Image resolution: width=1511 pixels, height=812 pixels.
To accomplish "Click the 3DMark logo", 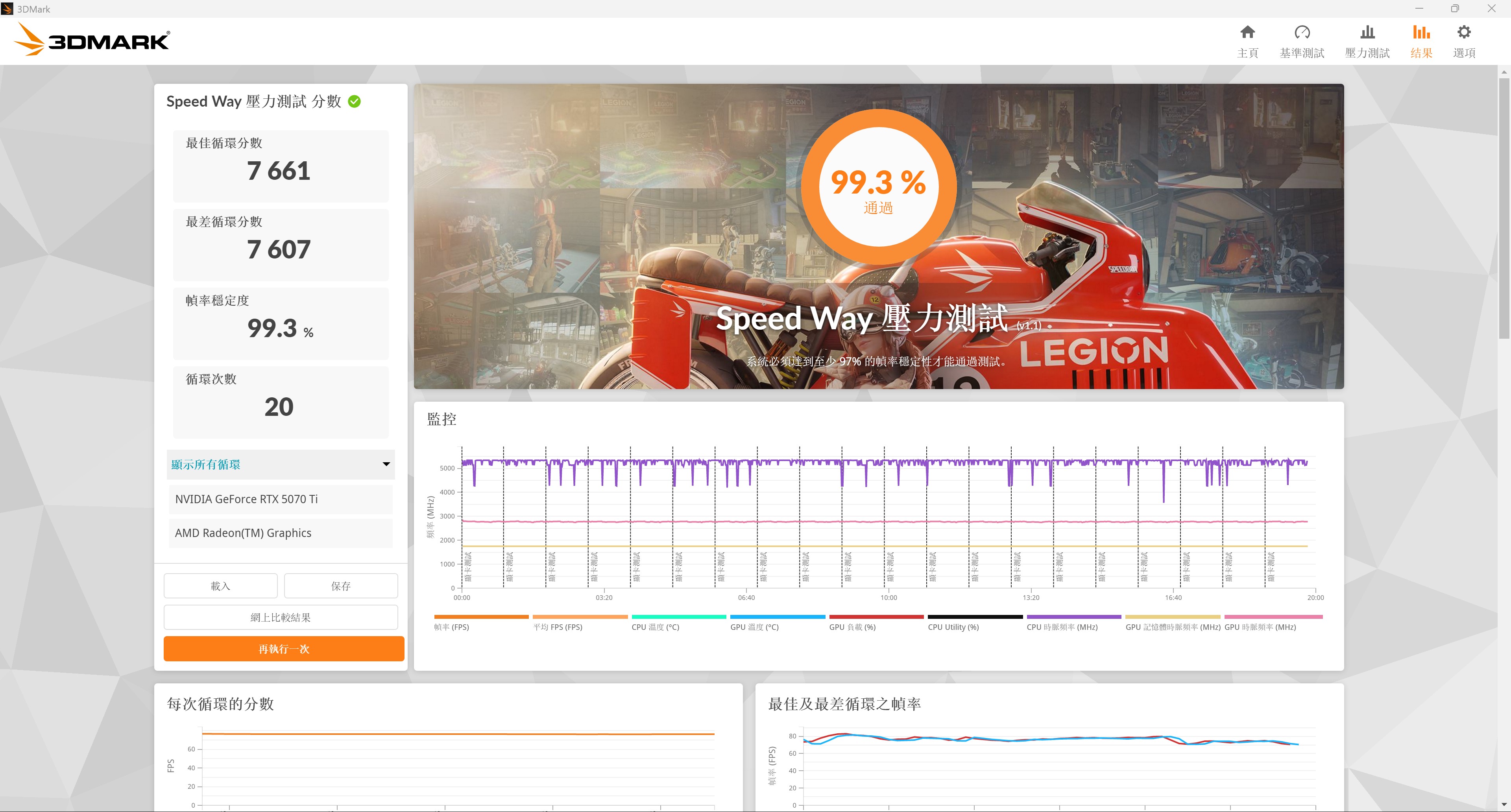I will [x=92, y=40].
